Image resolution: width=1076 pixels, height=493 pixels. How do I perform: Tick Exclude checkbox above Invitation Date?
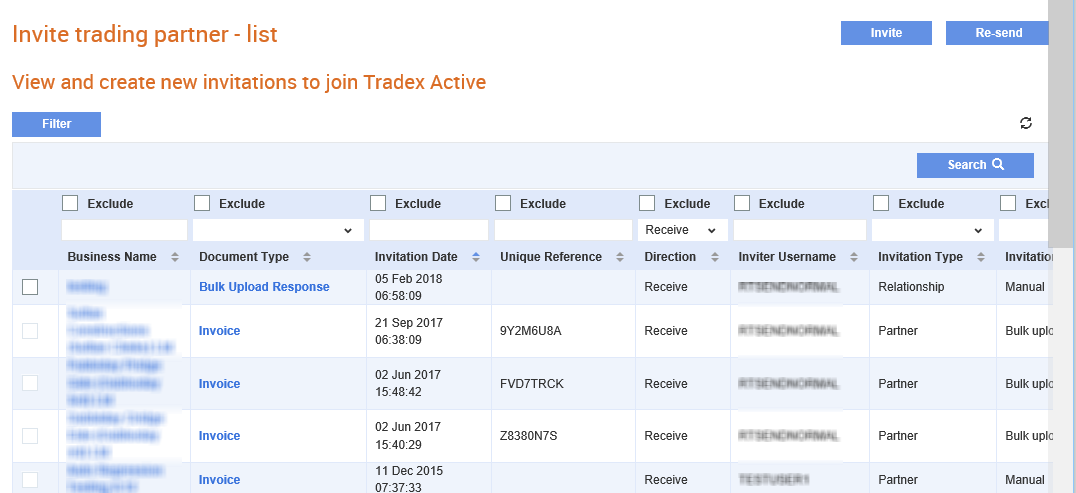tap(377, 203)
